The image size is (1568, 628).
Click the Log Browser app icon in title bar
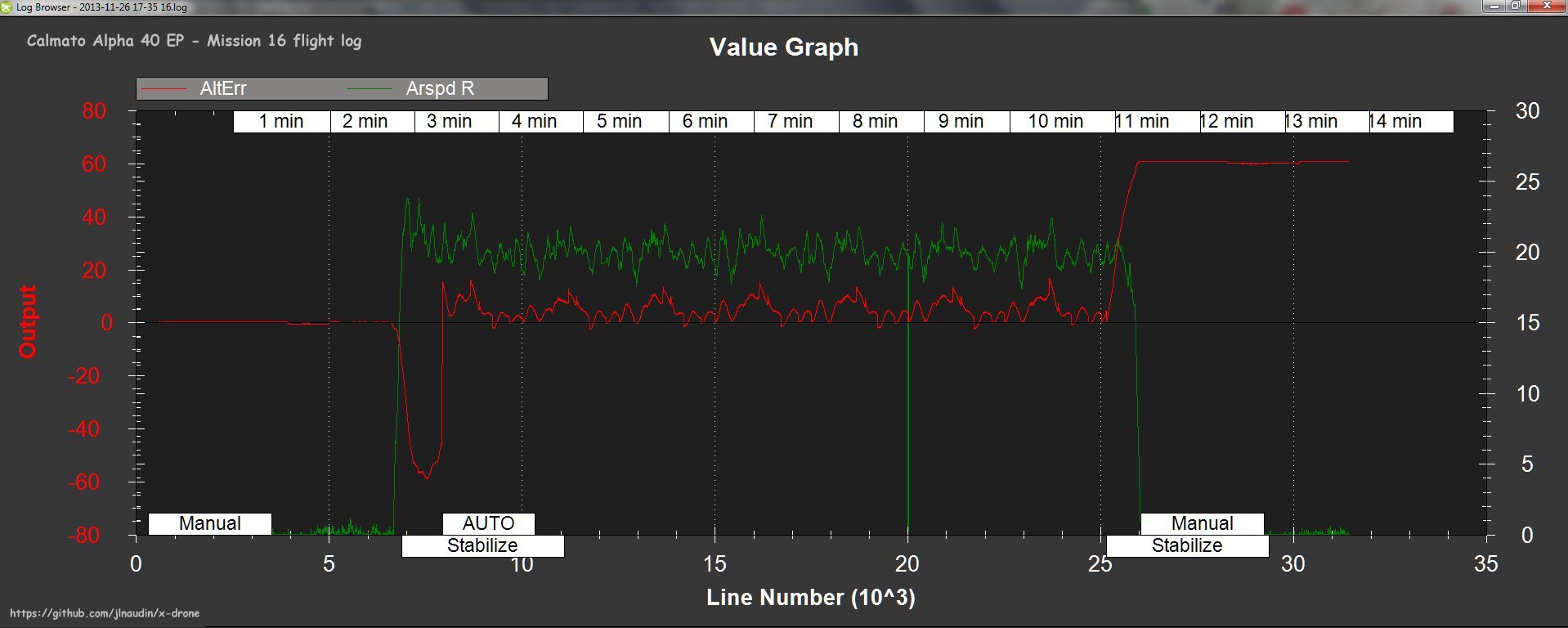pyautogui.click(x=7, y=7)
